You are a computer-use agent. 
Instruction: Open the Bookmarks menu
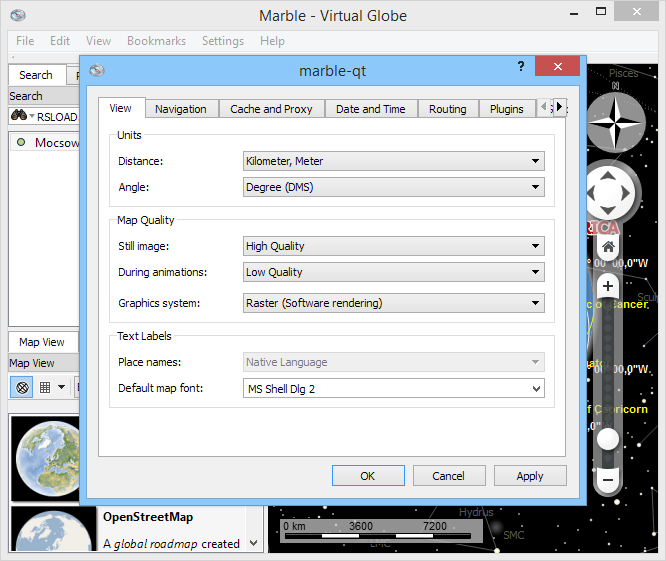[x=156, y=41]
